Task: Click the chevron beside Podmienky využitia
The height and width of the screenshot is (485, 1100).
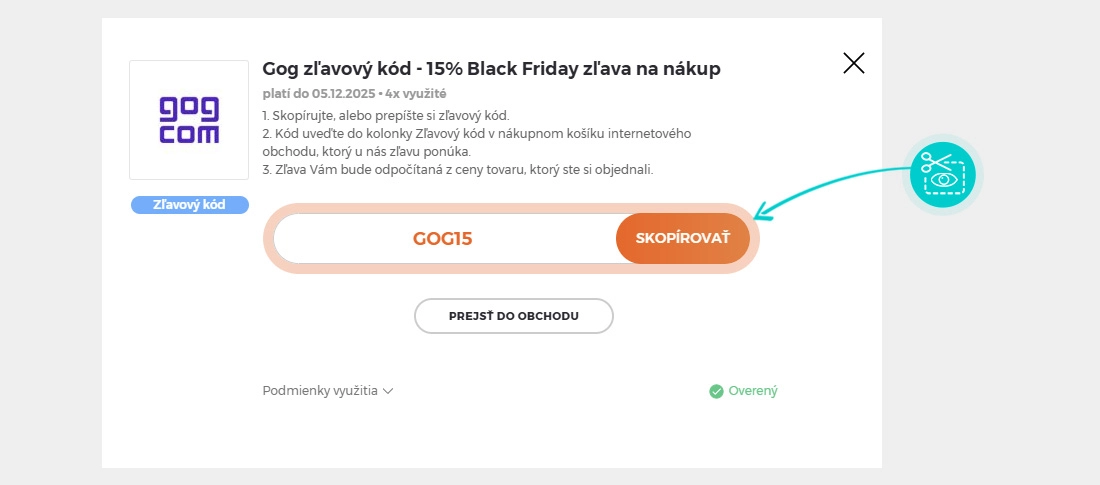Action: coord(388,391)
